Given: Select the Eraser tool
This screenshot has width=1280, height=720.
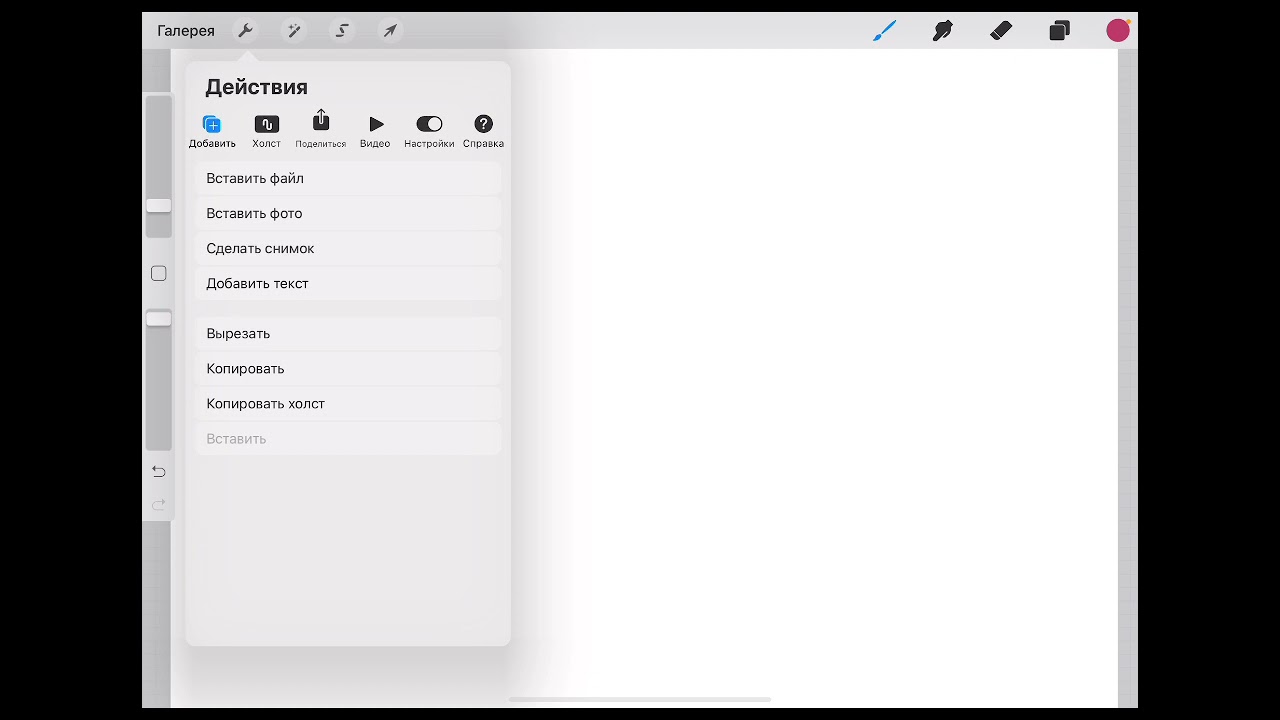Looking at the screenshot, I should pyautogui.click(x=1001, y=31).
